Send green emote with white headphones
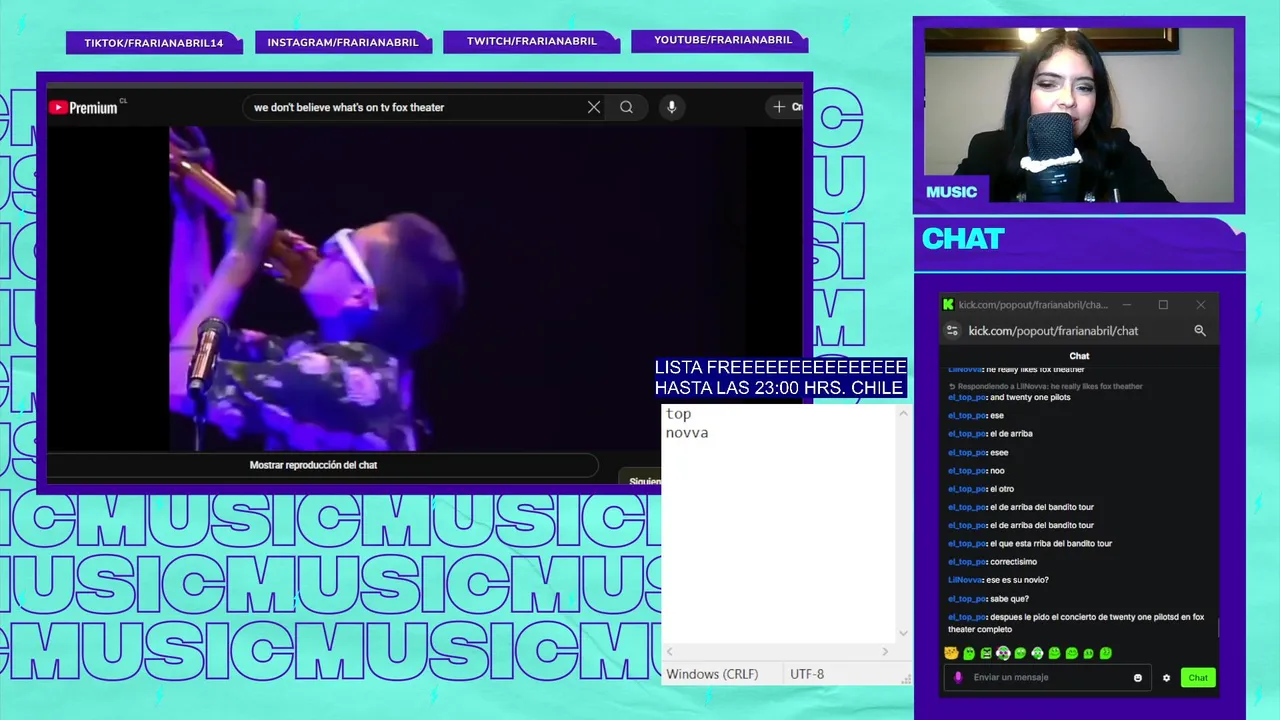 pyautogui.click(x=1037, y=653)
